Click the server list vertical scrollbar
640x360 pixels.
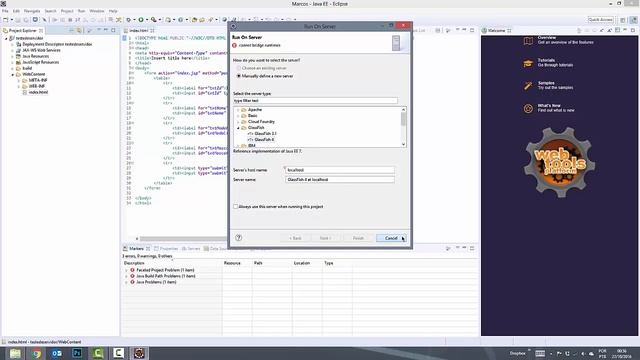pos(403,127)
